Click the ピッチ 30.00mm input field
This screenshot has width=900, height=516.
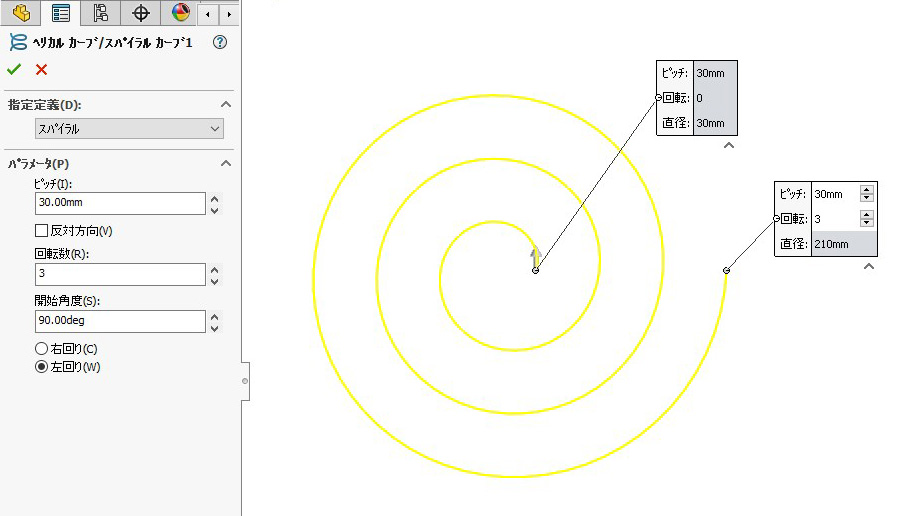119,203
